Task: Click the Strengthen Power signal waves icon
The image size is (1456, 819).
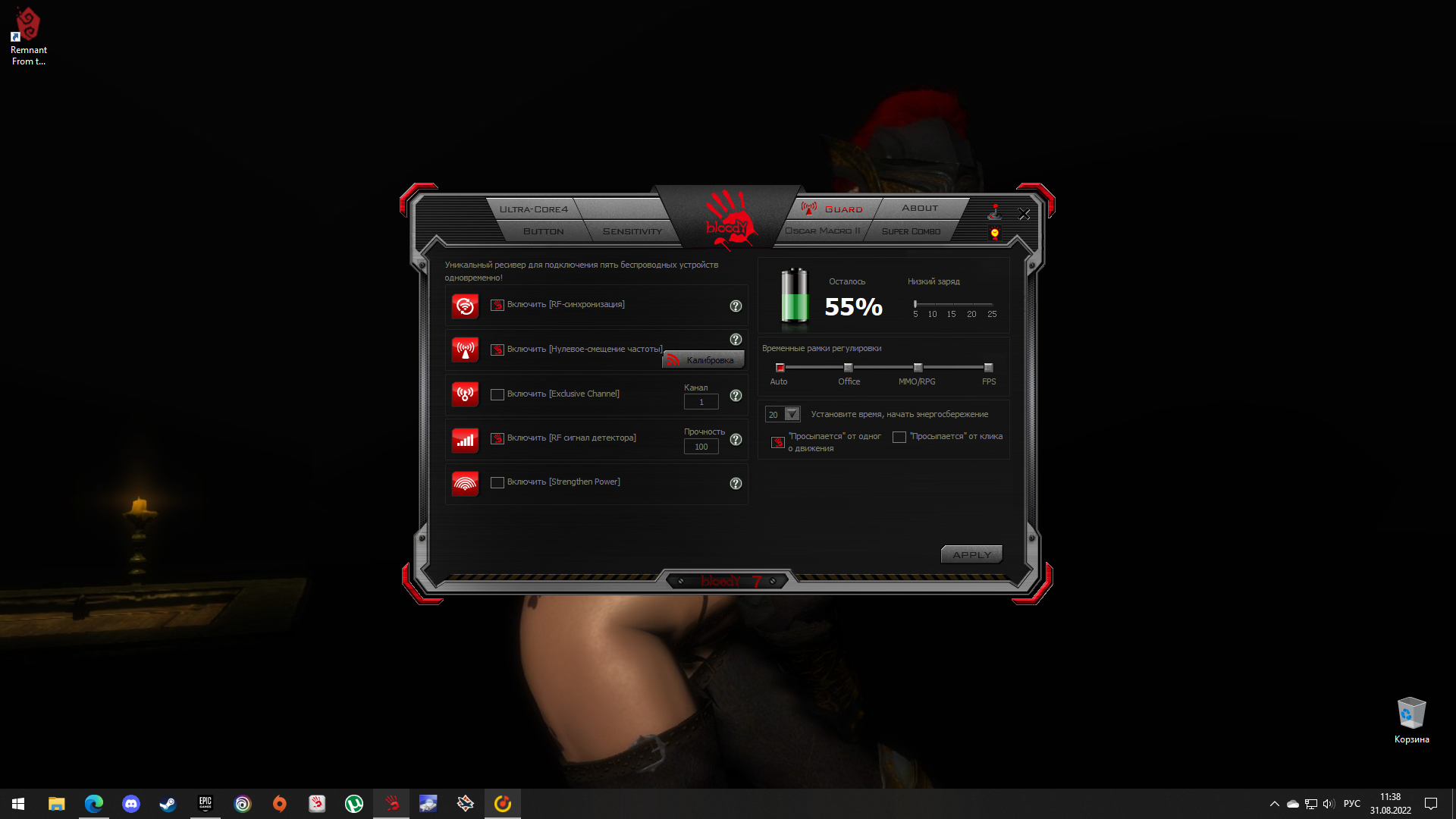Action: click(465, 483)
